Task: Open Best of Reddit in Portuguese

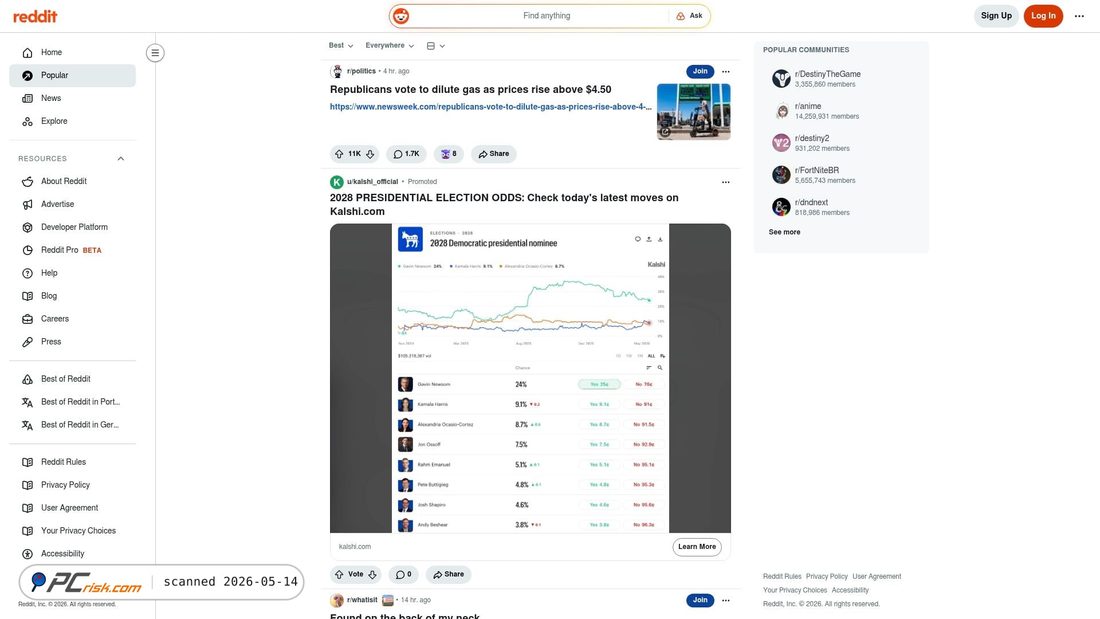Action: click(x=72, y=402)
